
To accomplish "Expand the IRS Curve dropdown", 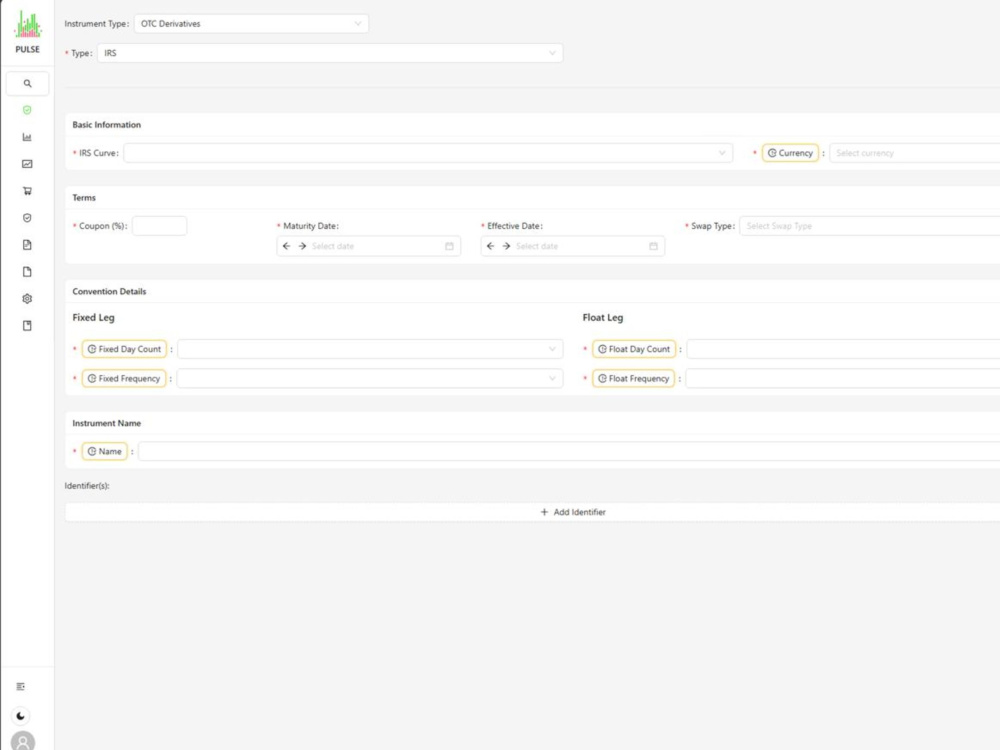I will [428, 153].
